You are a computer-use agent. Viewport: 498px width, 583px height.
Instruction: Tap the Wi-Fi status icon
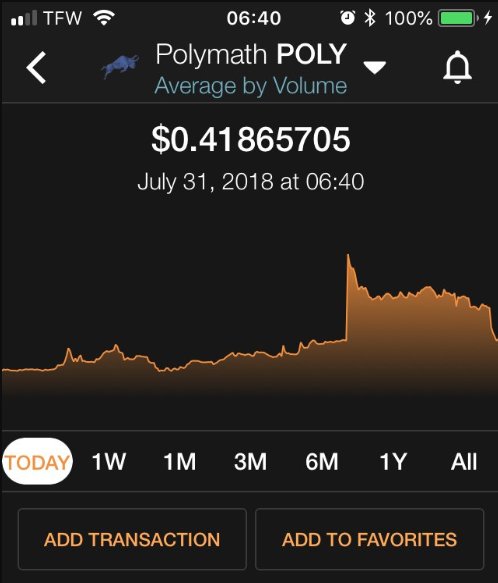click(104, 17)
